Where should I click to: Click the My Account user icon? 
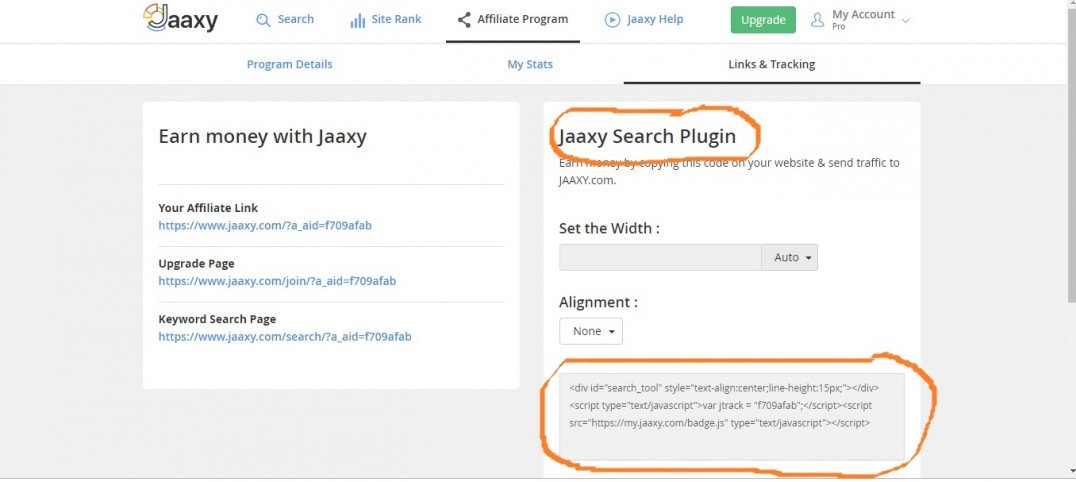[817, 20]
